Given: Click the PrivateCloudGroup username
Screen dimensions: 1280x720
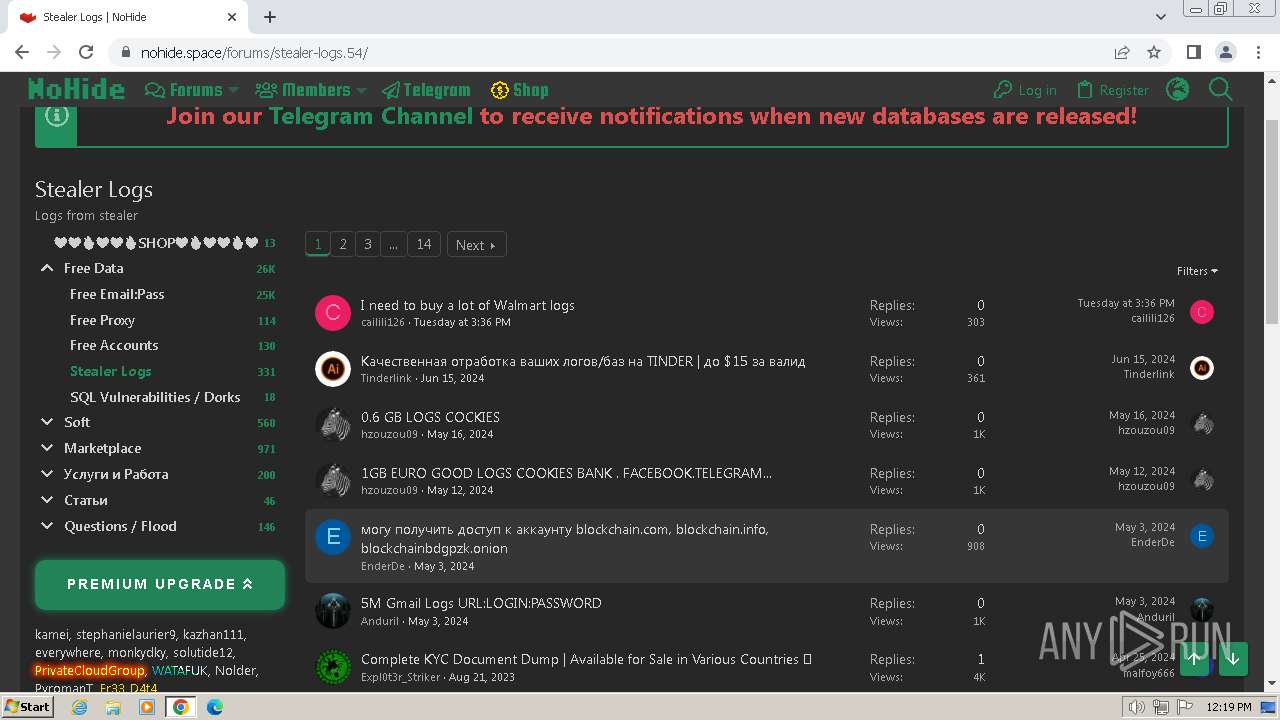Looking at the screenshot, I should (x=90, y=670).
